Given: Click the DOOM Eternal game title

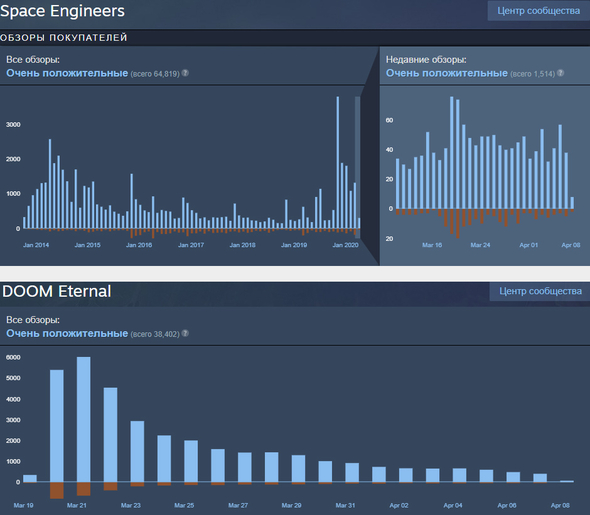Looking at the screenshot, I should coord(56,292).
